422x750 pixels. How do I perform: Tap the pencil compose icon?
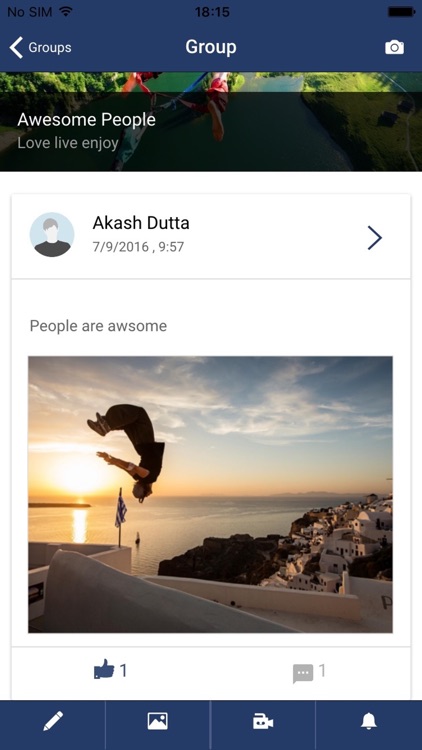(53, 721)
